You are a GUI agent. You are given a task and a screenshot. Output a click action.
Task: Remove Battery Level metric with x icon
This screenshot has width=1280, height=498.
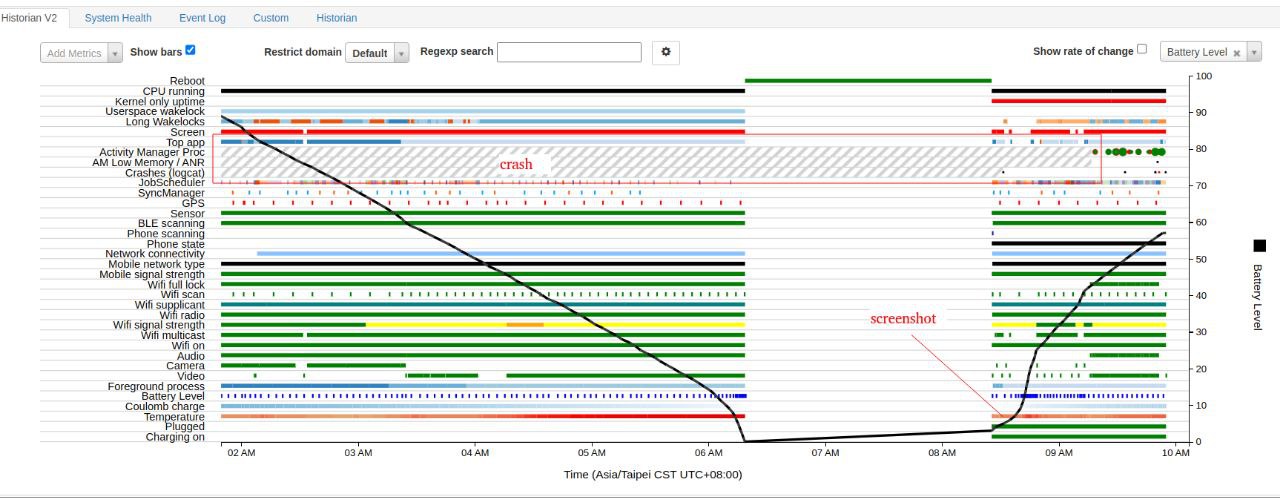pyautogui.click(x=1236, y=53)
